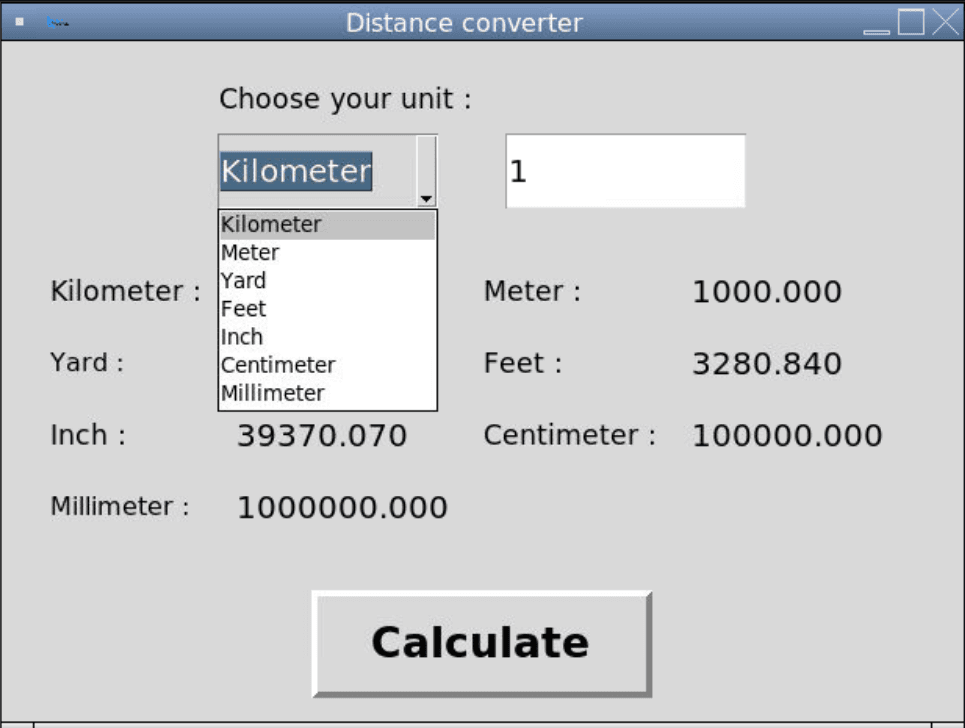965x728 pixels.
Task: Open the window menu icon in title bar
Action: (20, 22)
